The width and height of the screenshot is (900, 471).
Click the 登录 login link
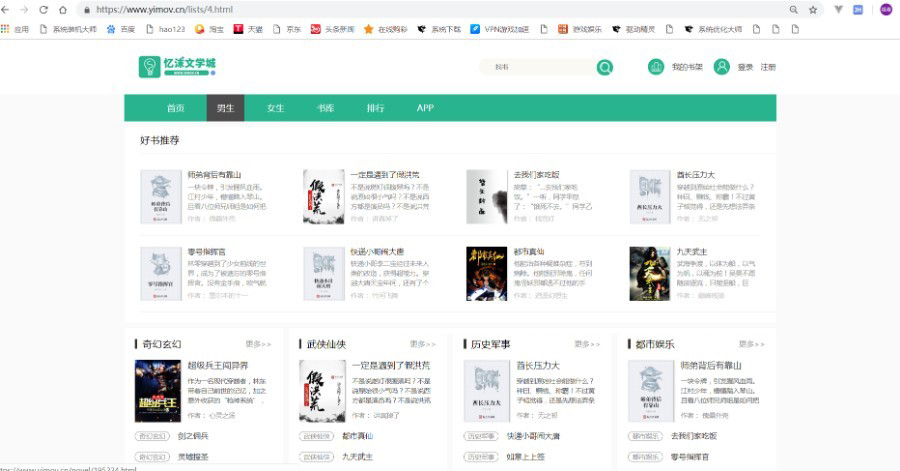tap(745, 67)
